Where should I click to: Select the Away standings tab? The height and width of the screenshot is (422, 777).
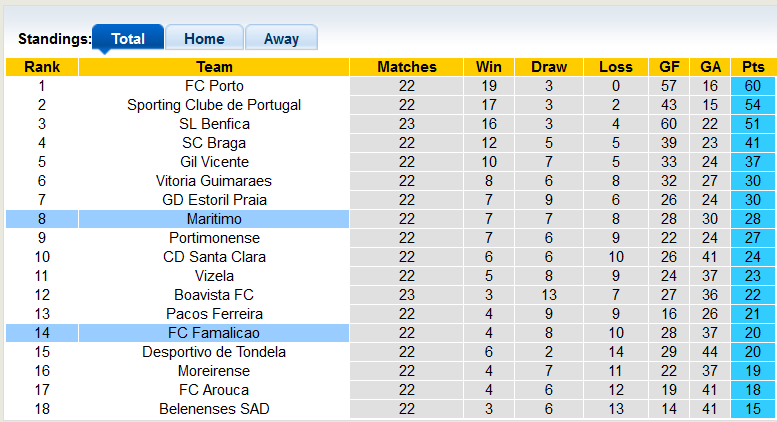[281, 39]
